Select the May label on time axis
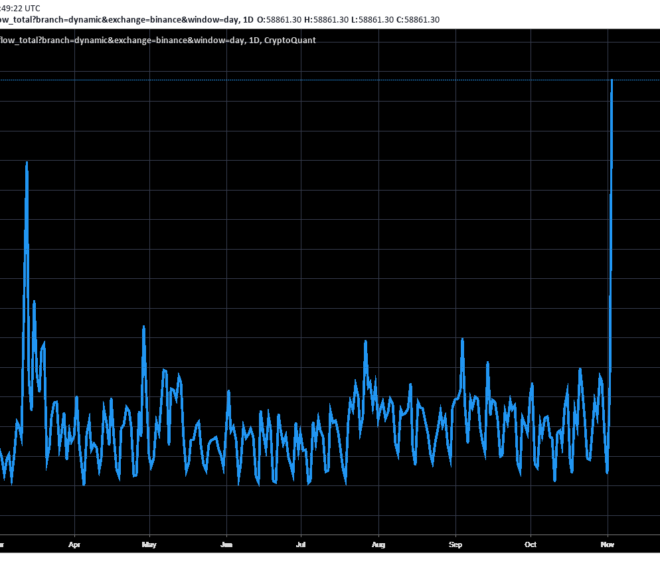 coord(149,545)
